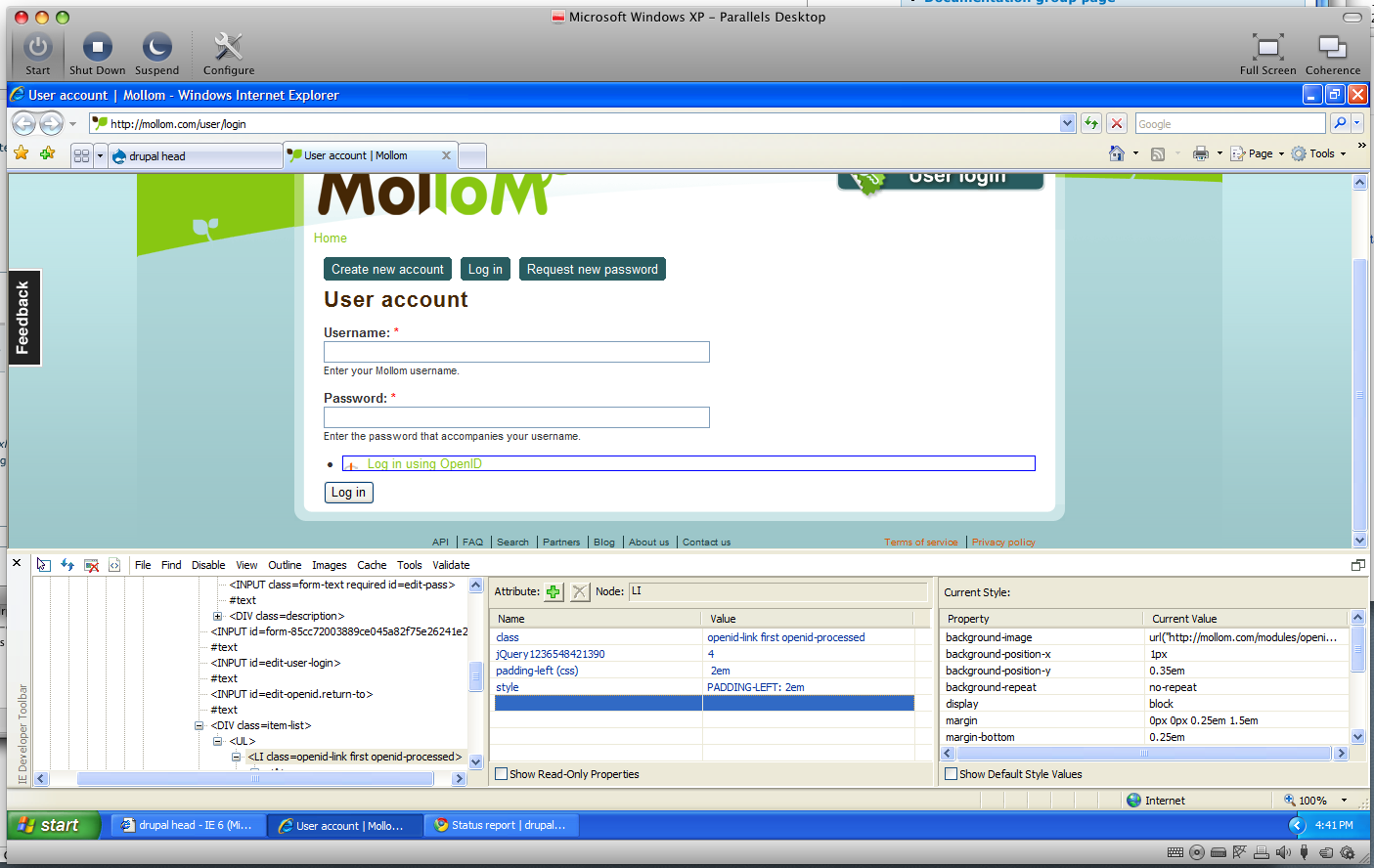This screenshot has height=868, width=1374.
Task: Click the Password input field
Action: (x=516, y=417)
